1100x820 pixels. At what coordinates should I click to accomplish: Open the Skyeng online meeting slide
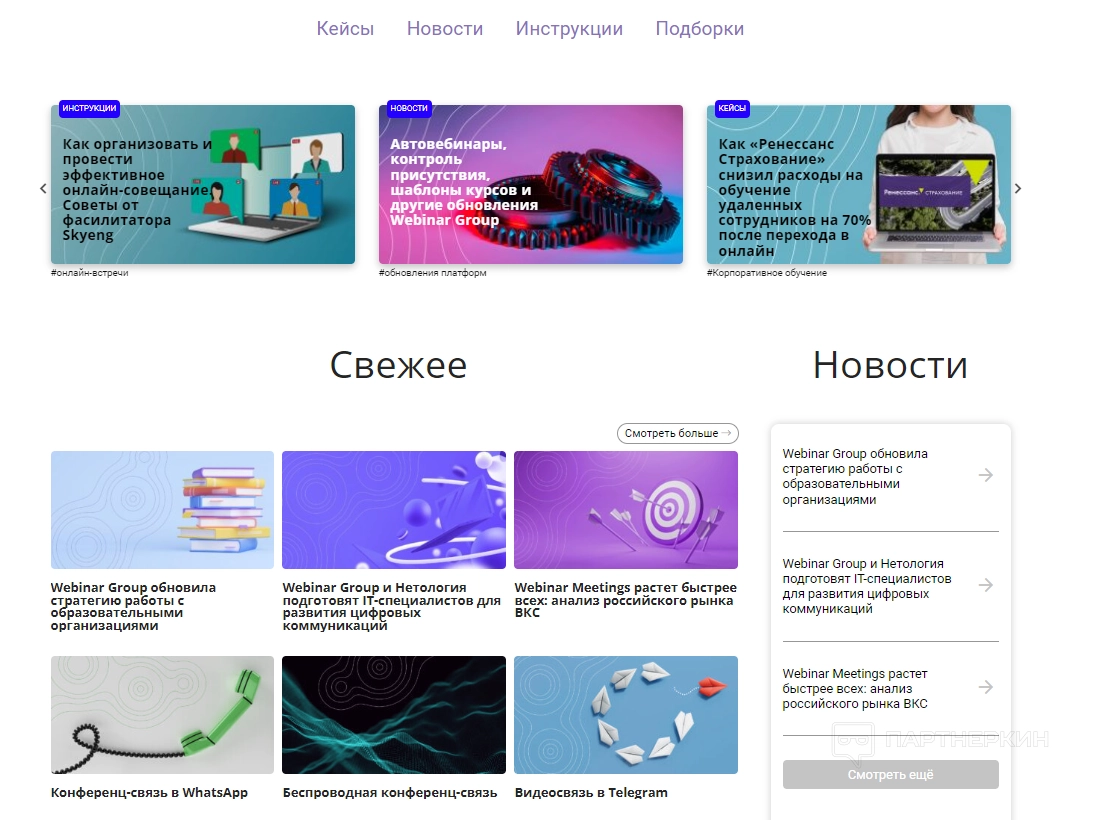(x=203, y=184)
